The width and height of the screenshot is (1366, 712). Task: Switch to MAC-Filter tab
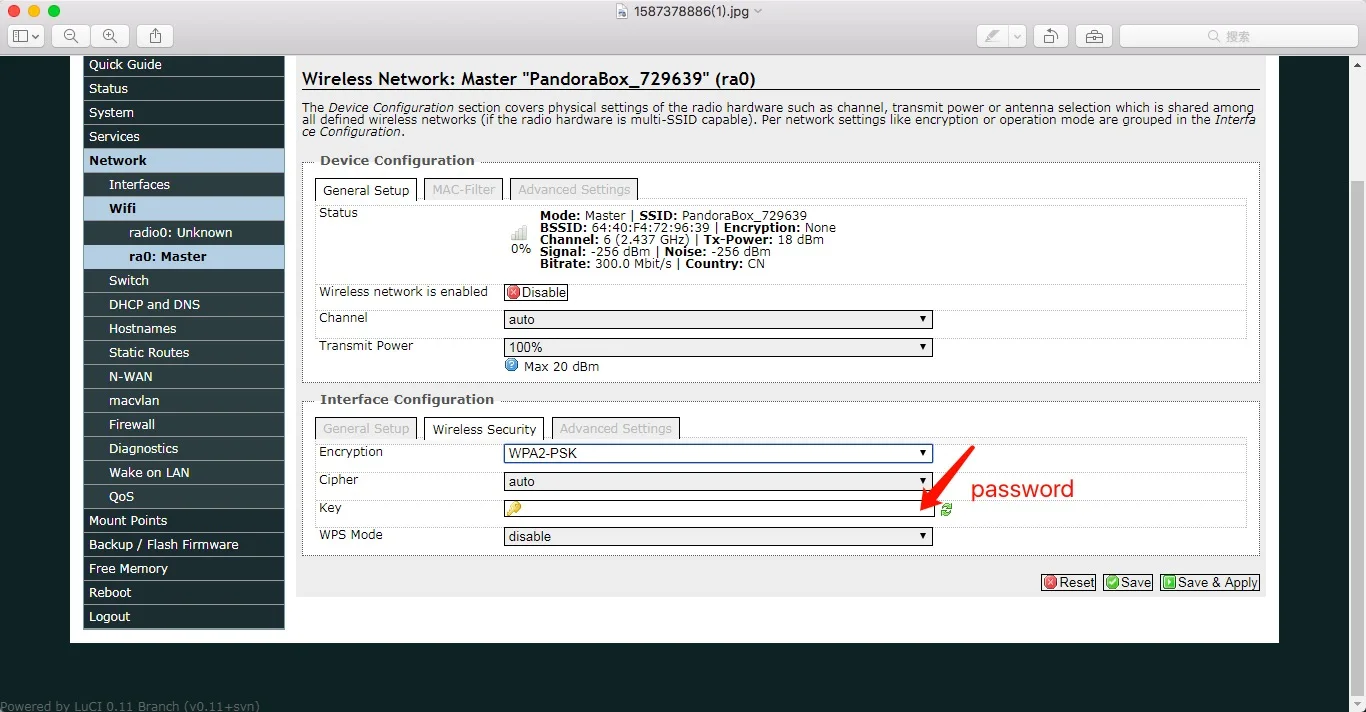click(x=463, y=189)
